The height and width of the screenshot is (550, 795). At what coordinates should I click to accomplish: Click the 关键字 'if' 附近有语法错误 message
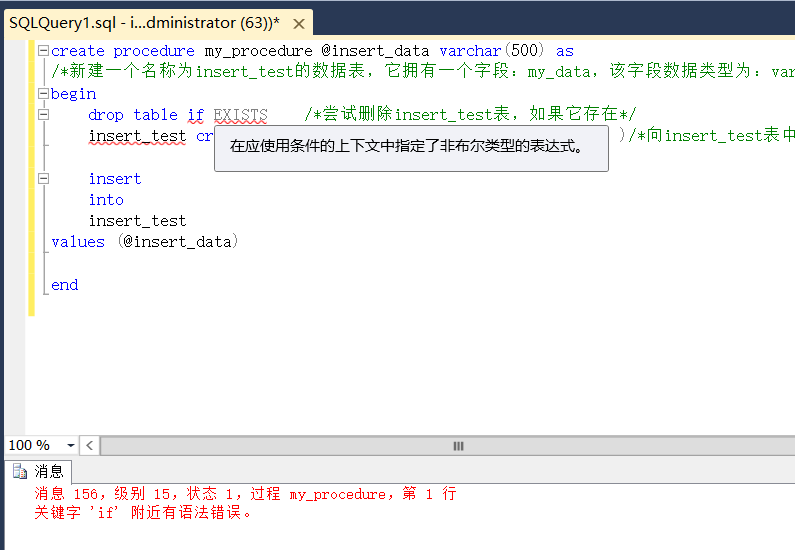coord(143,512)
